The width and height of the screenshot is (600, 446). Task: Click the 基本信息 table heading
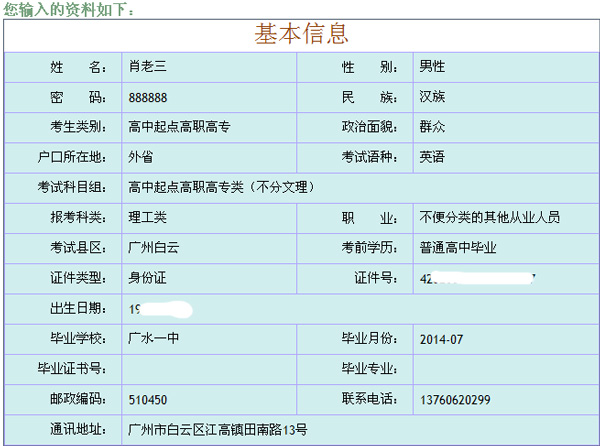click(302, 34)
